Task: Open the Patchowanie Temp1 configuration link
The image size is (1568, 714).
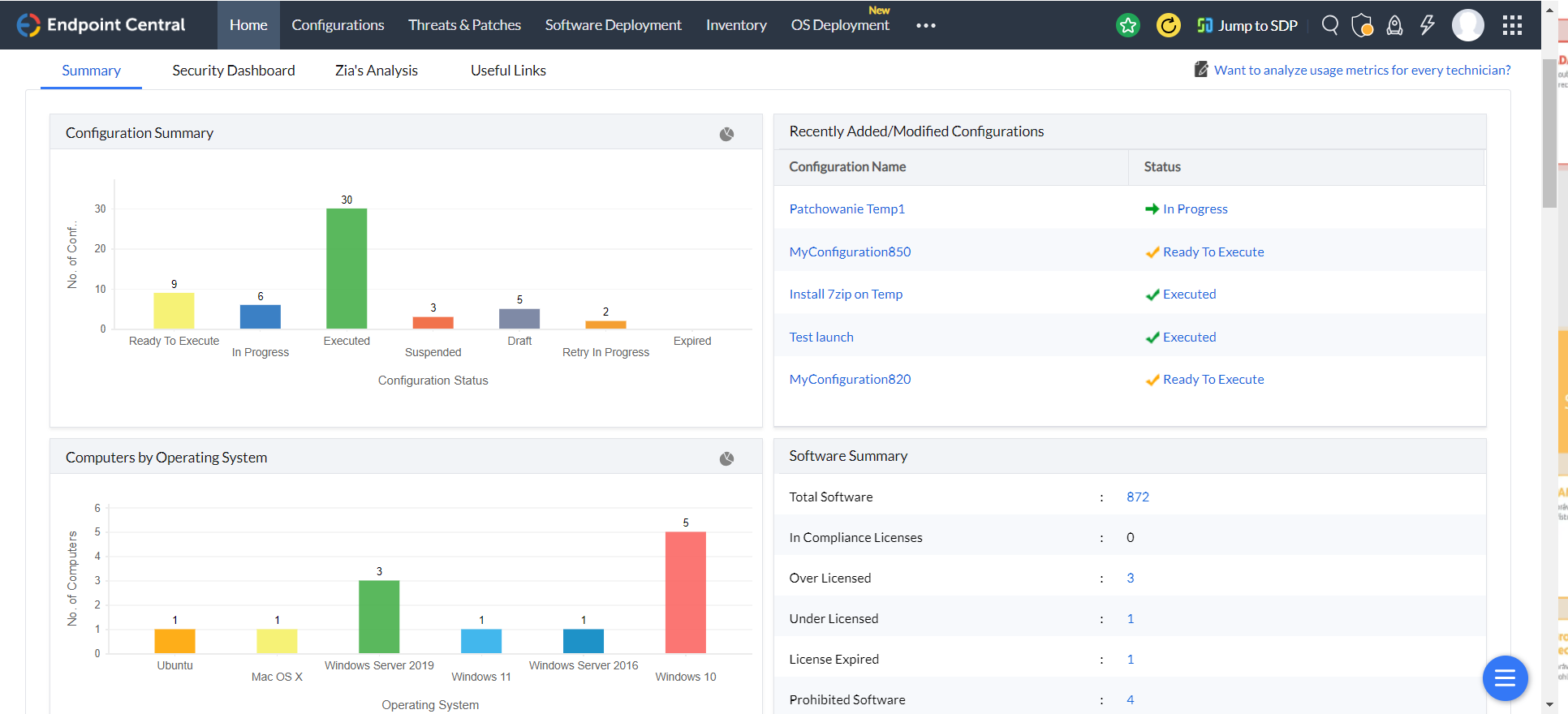Action: click(846, 209)
